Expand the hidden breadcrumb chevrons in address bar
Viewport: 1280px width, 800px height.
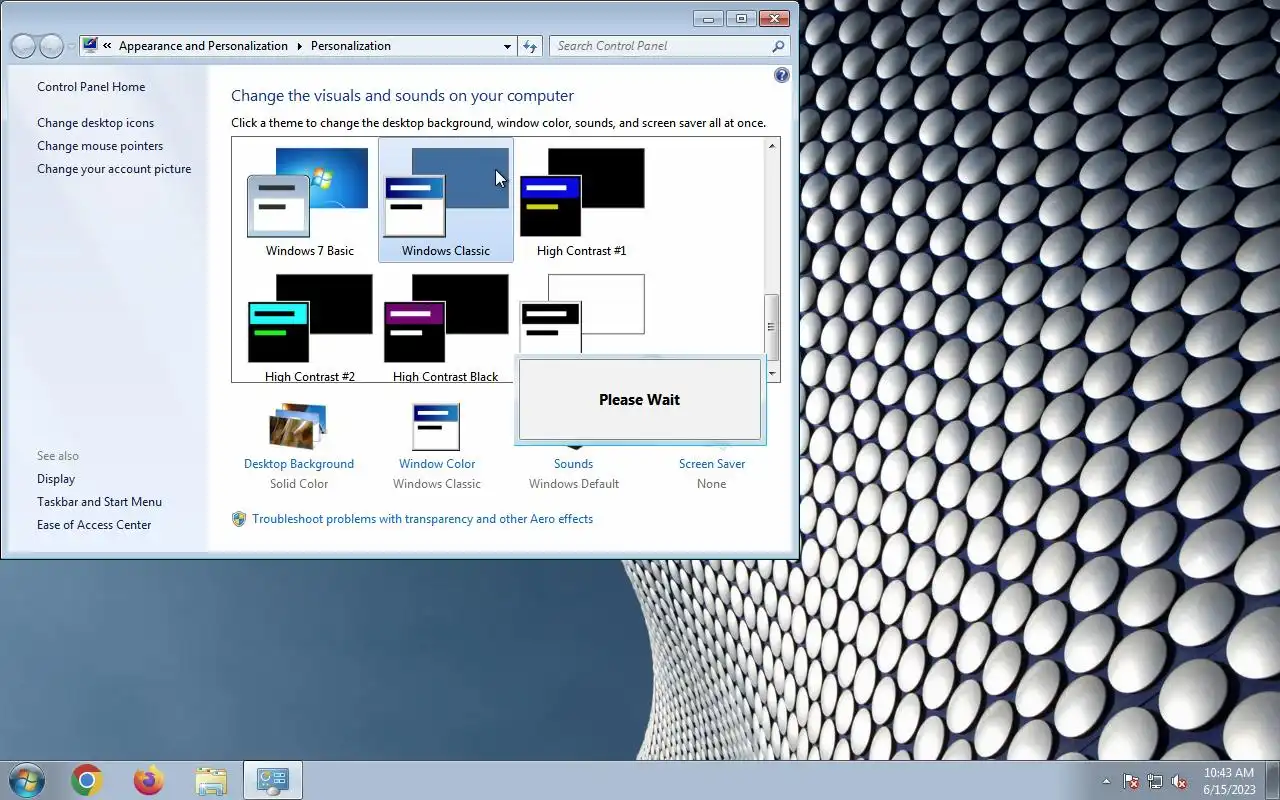(107, 46)
